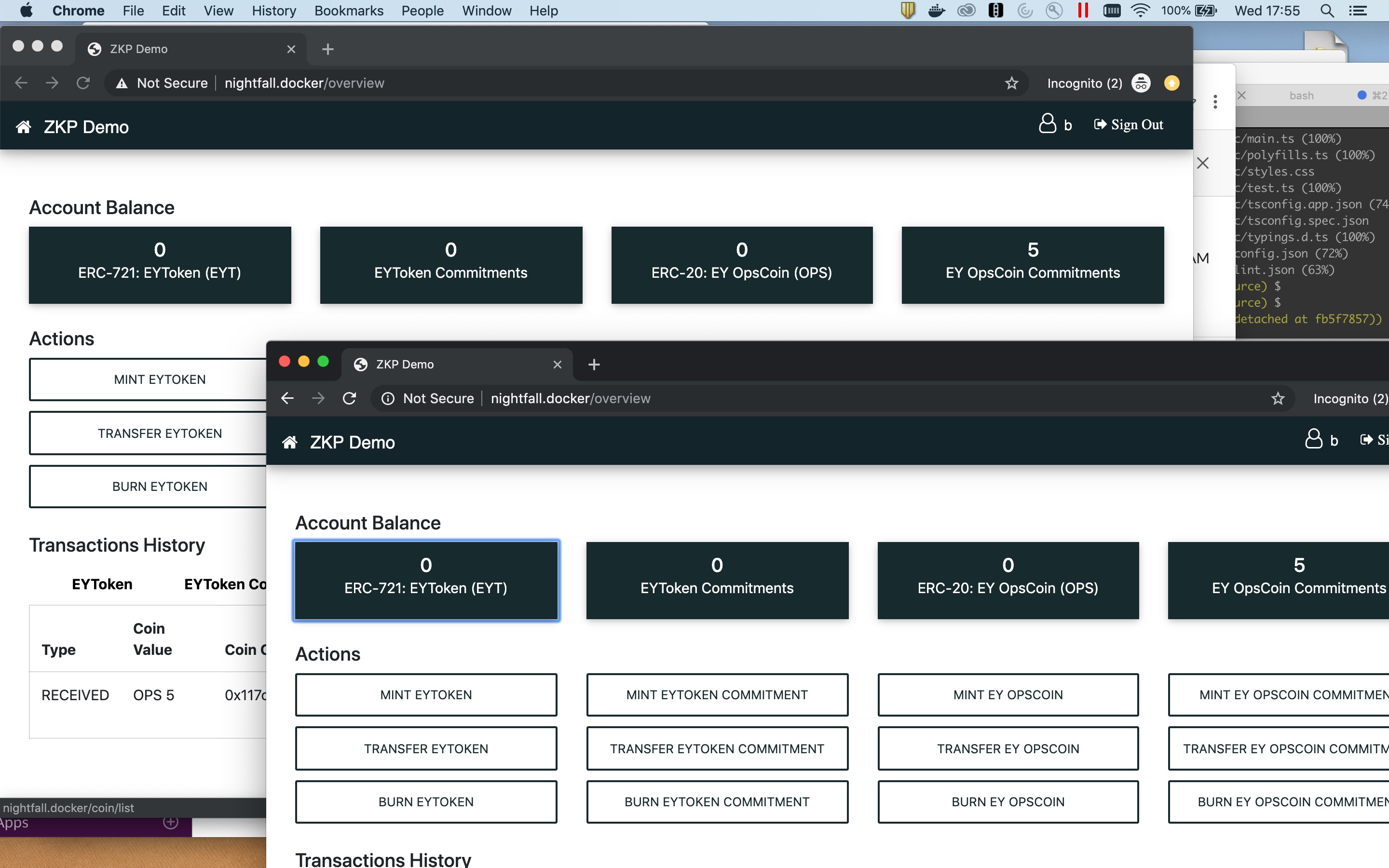Click TRANSFER EY OPSCOIN button
1389x868 pixels.
click(1008, 748)
